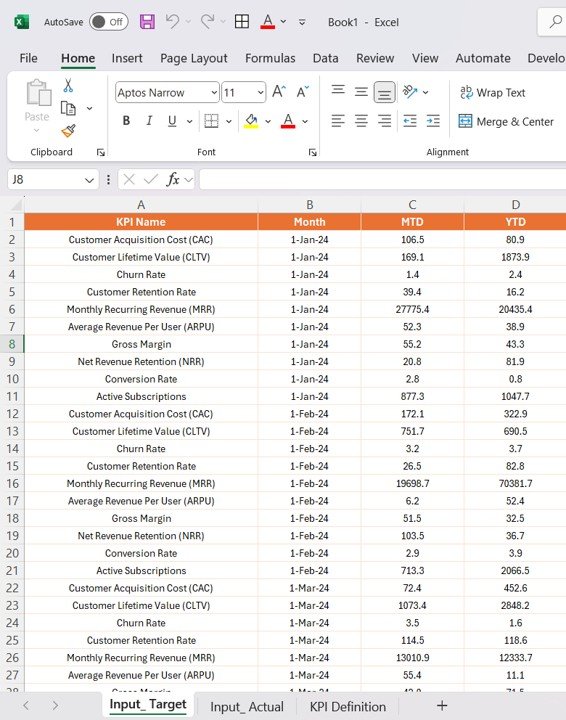Image resolution: width=566 pixels, height=720 pixels.
Task: Click the Search magnifier icon
Action: [556, 21]
